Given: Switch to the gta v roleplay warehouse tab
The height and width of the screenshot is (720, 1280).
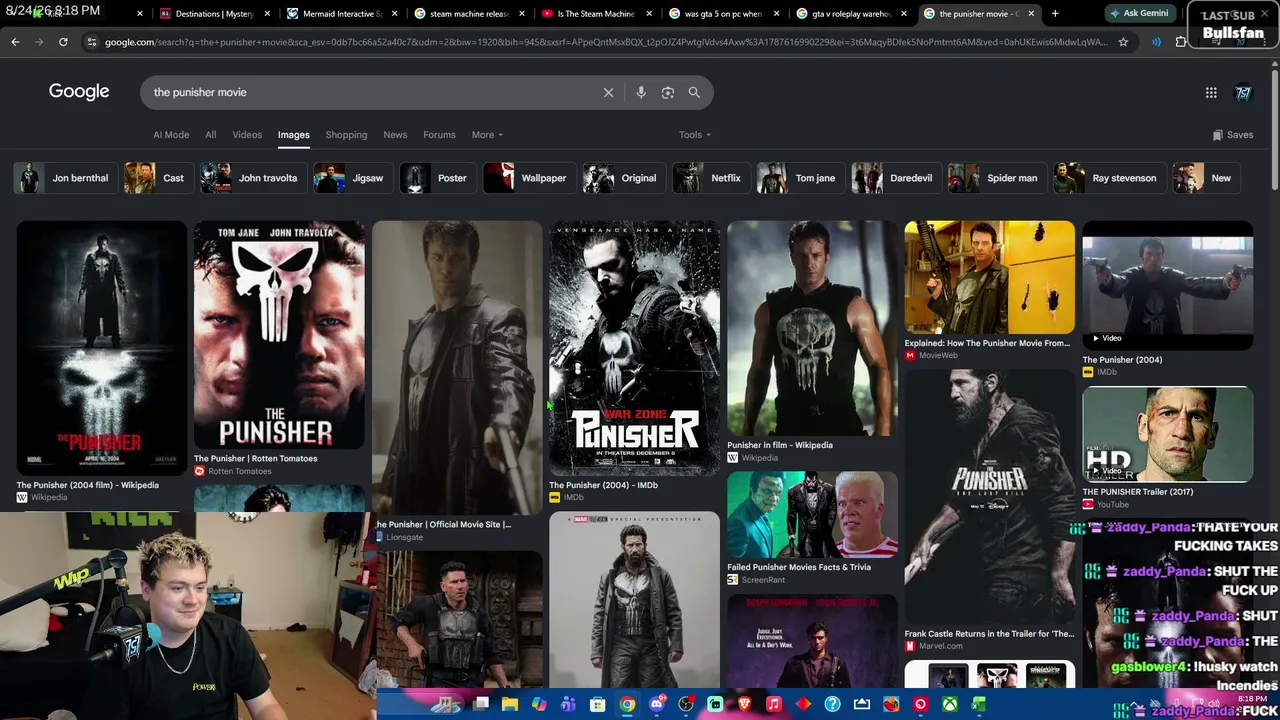Looking at the screenshot, I should click(x=852, y=14).
